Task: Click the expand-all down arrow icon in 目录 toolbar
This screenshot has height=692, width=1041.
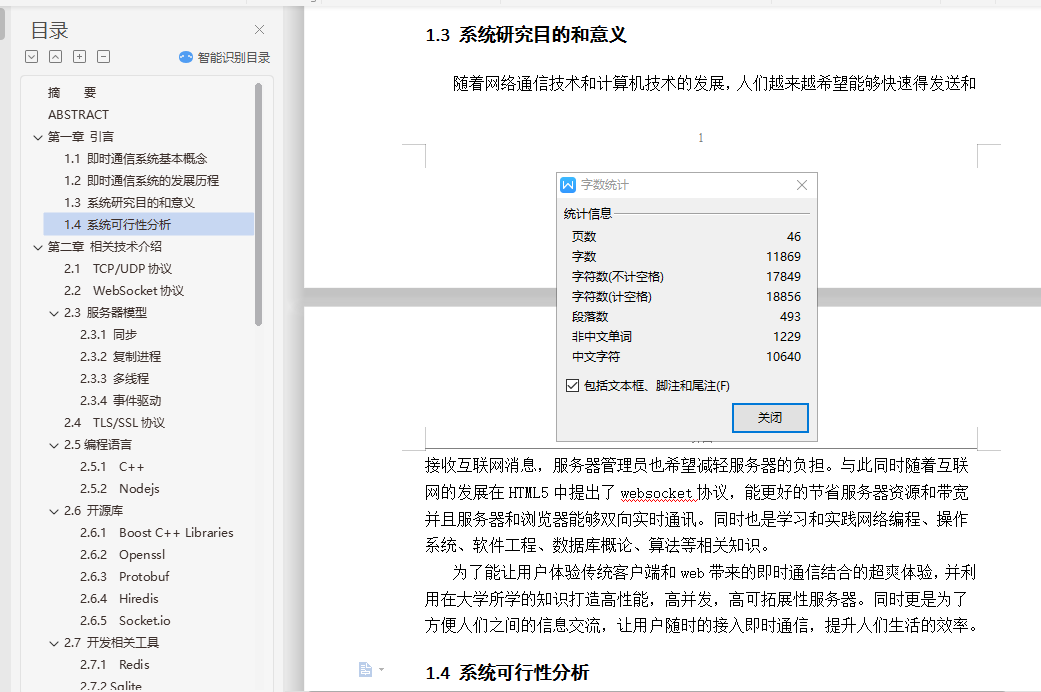Action: pos(31,57)
